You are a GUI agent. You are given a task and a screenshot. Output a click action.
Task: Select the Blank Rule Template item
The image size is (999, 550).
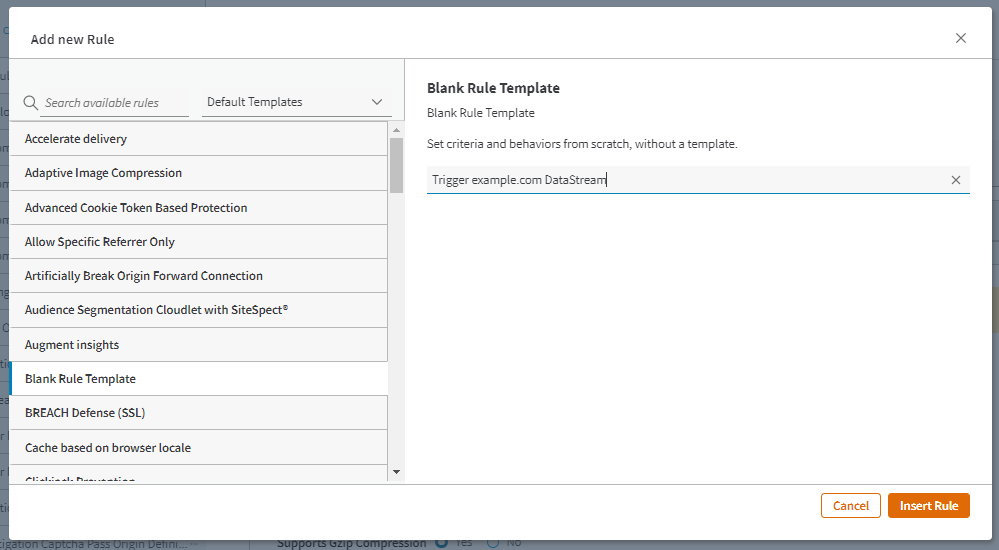point(198,379)
